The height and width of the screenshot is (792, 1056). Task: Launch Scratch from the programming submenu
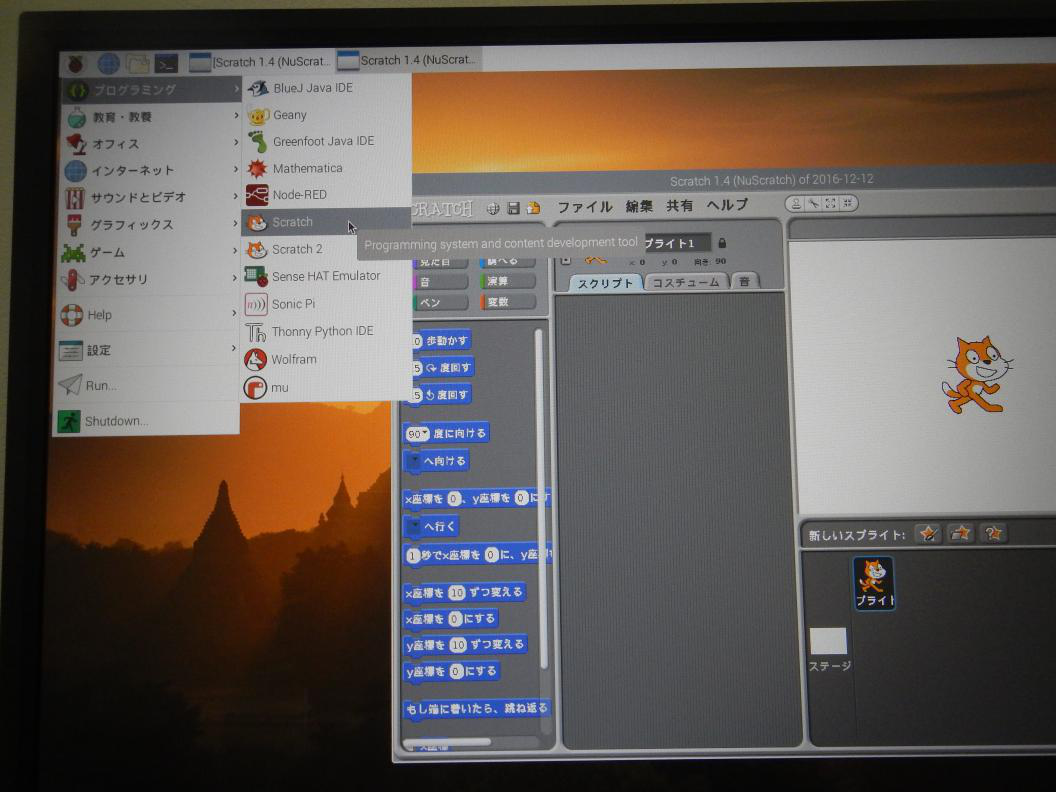327,222
